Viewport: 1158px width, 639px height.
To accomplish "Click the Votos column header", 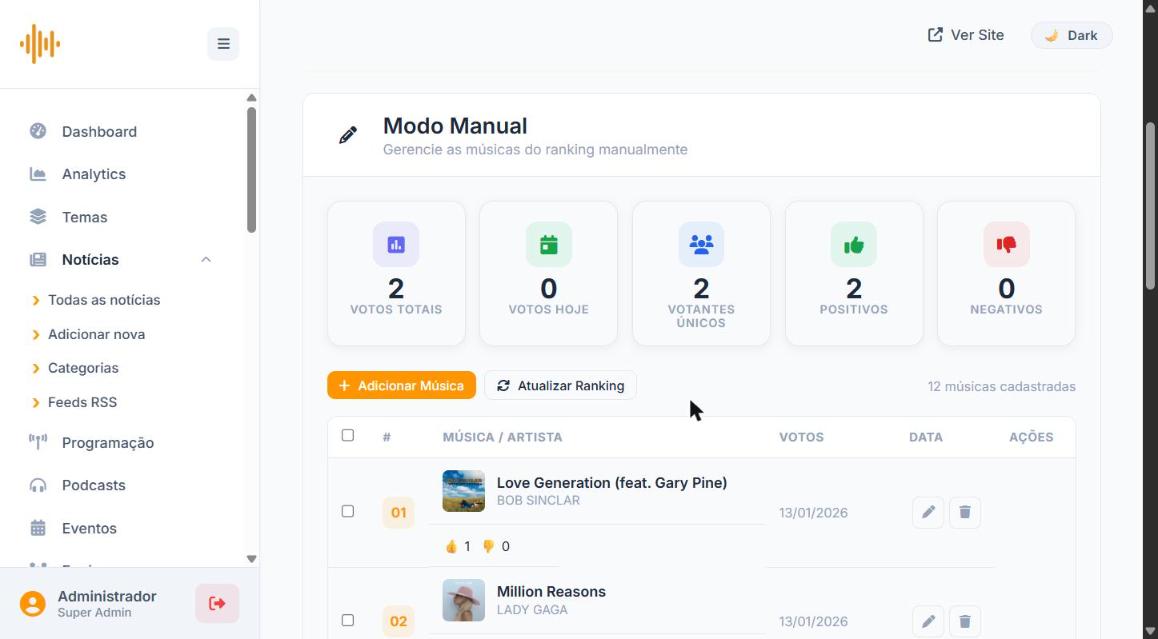I will [x=801, y=437].
